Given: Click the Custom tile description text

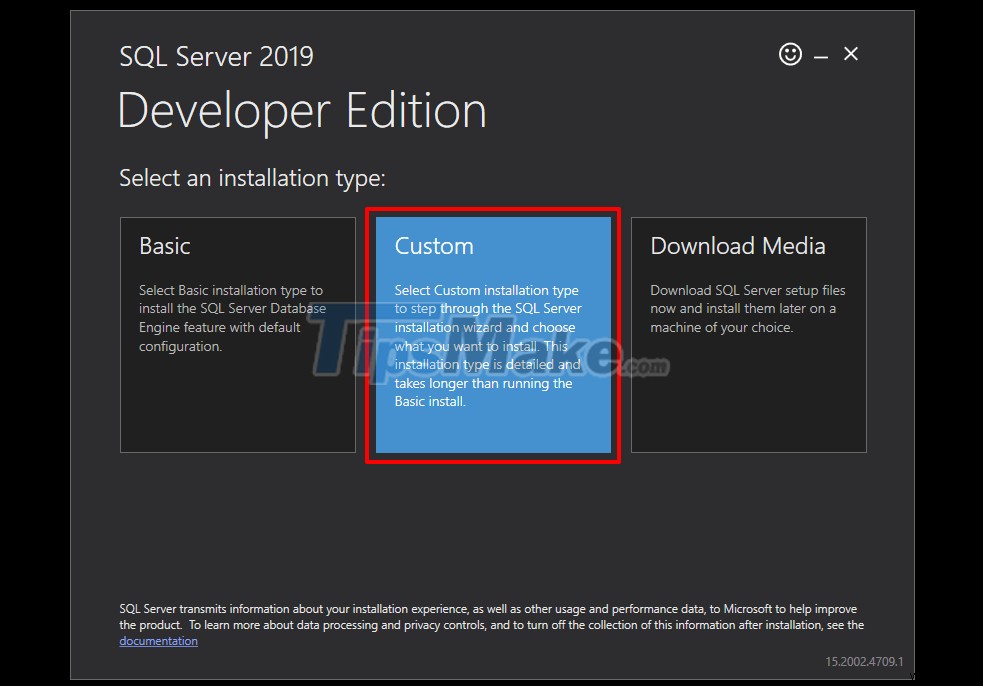Looking at the screenshot, I should [492, 345].
